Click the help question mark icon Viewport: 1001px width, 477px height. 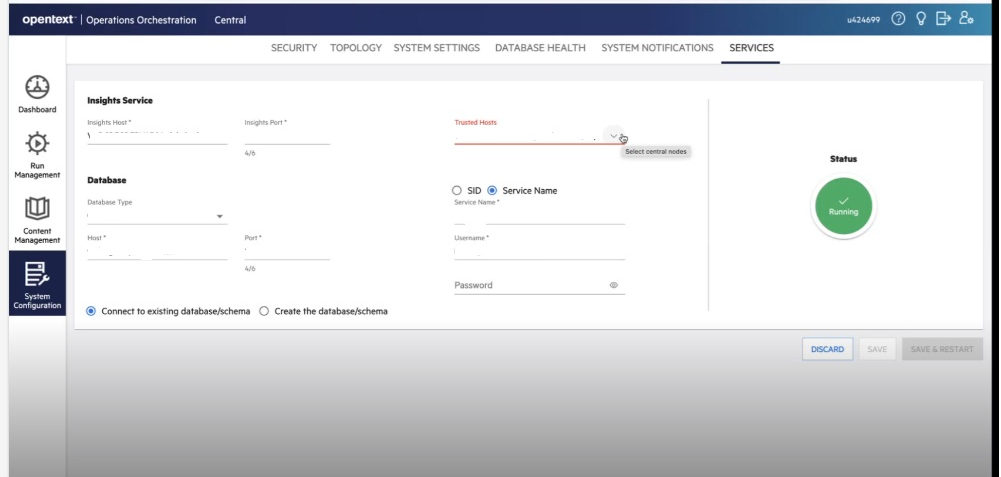click(898, 19)
